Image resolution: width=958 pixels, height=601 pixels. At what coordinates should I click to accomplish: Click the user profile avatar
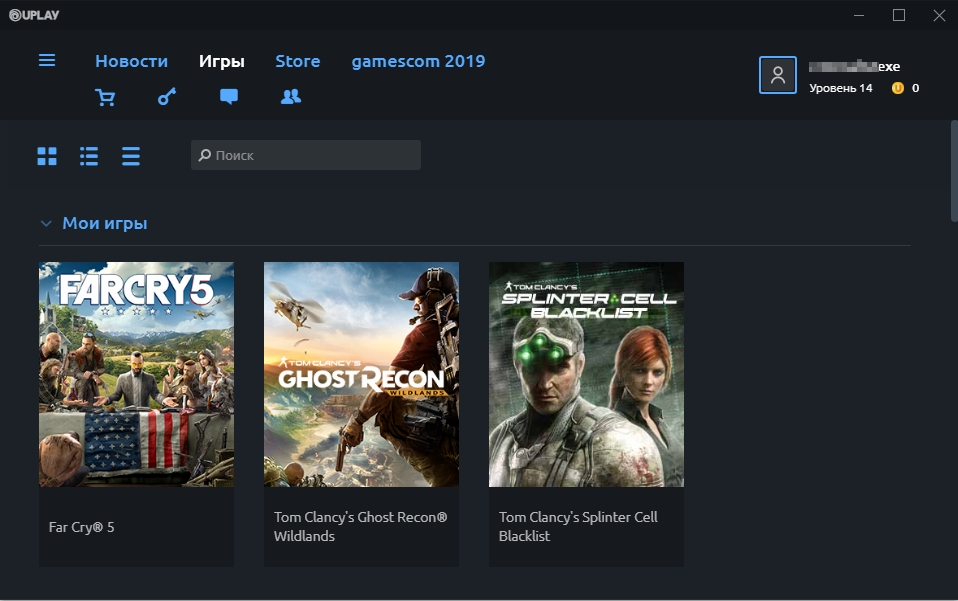coord(778,75)
